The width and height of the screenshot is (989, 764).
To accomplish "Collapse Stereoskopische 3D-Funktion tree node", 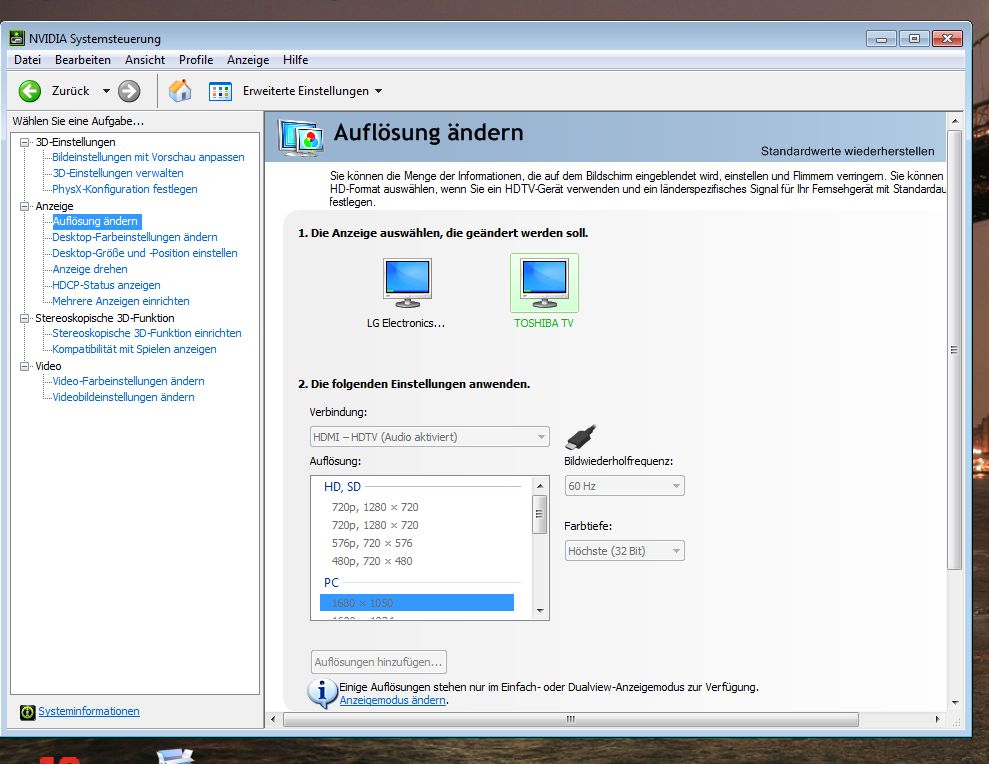I will pos(25,318).
